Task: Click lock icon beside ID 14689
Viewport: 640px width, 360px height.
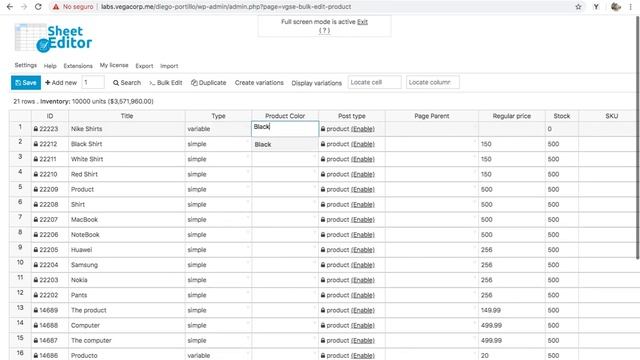Action: tap(36, 310)
